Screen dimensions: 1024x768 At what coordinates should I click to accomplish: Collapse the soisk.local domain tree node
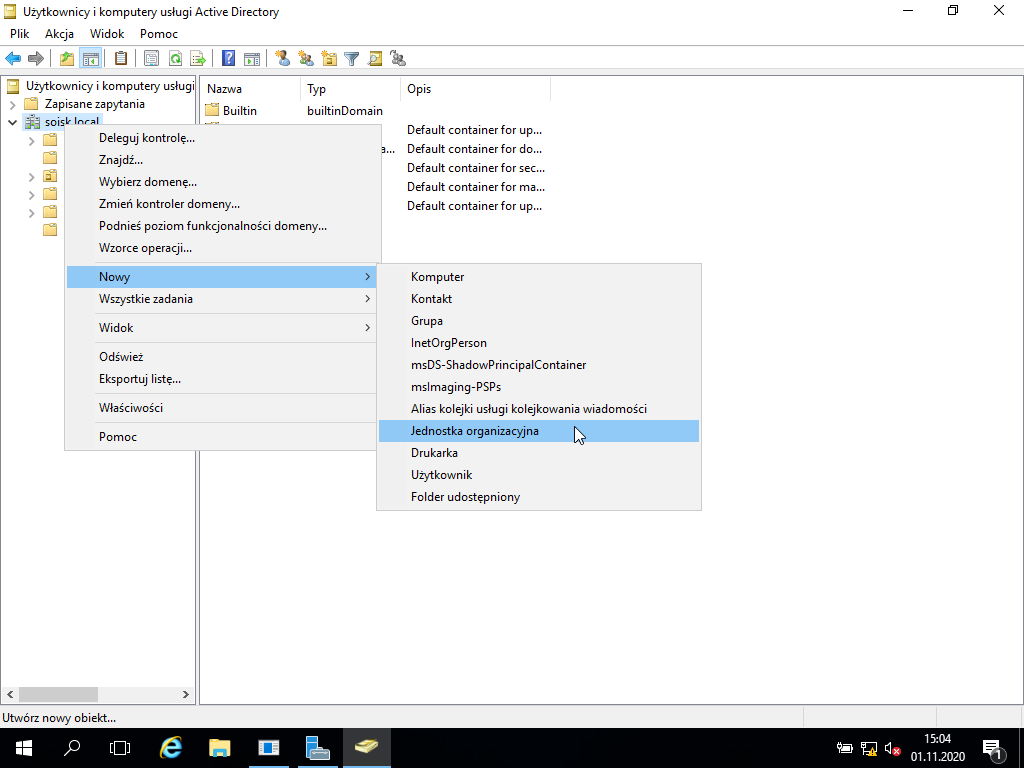click(12, 122)
